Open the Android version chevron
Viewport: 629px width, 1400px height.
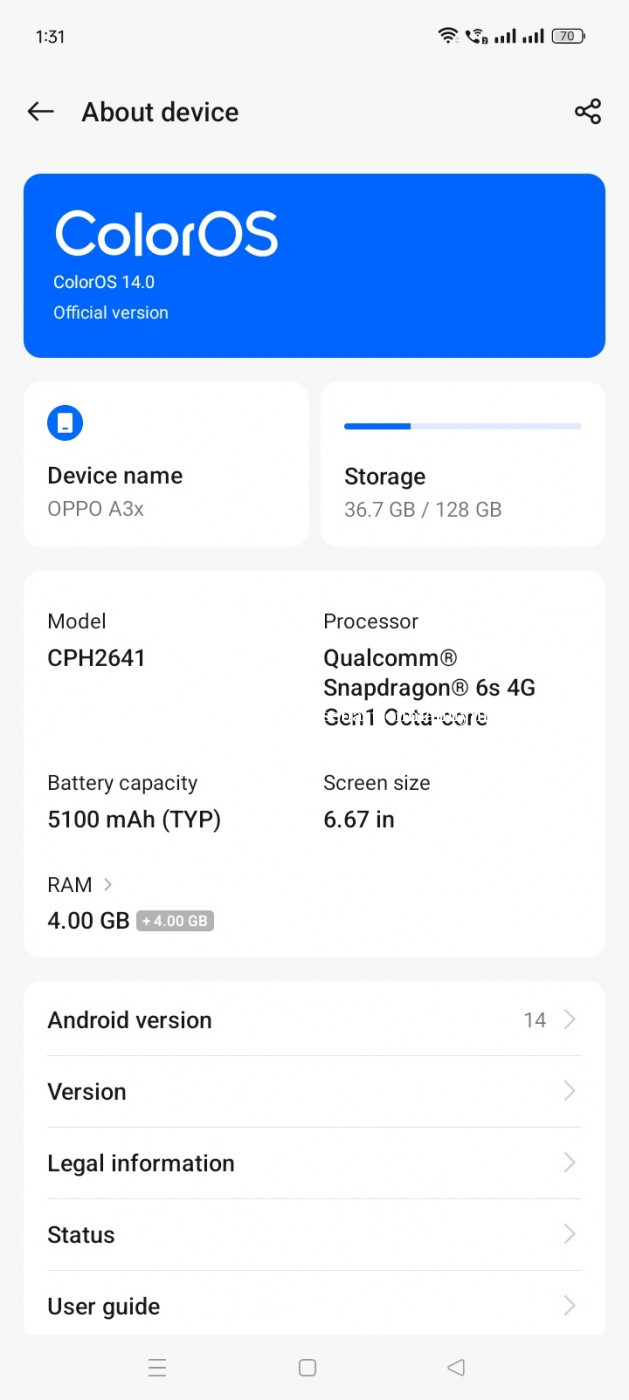click(x=569, y=1020)
